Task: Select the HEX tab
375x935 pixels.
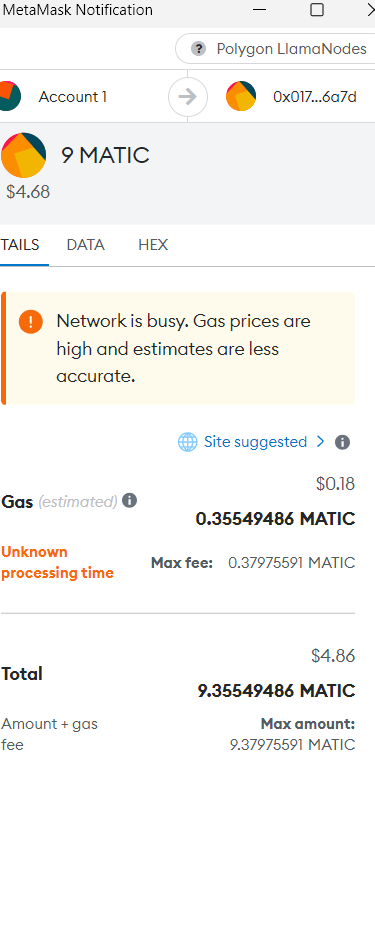Action: point(153,244)
